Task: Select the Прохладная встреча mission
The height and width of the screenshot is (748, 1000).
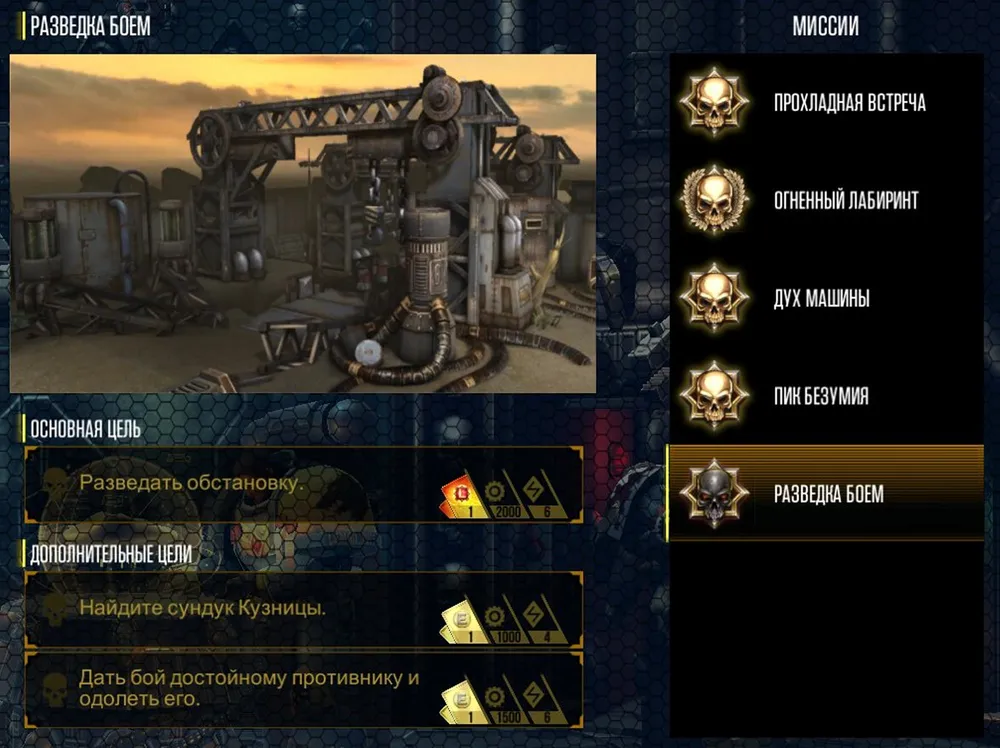Action: [x=825, y=102]
